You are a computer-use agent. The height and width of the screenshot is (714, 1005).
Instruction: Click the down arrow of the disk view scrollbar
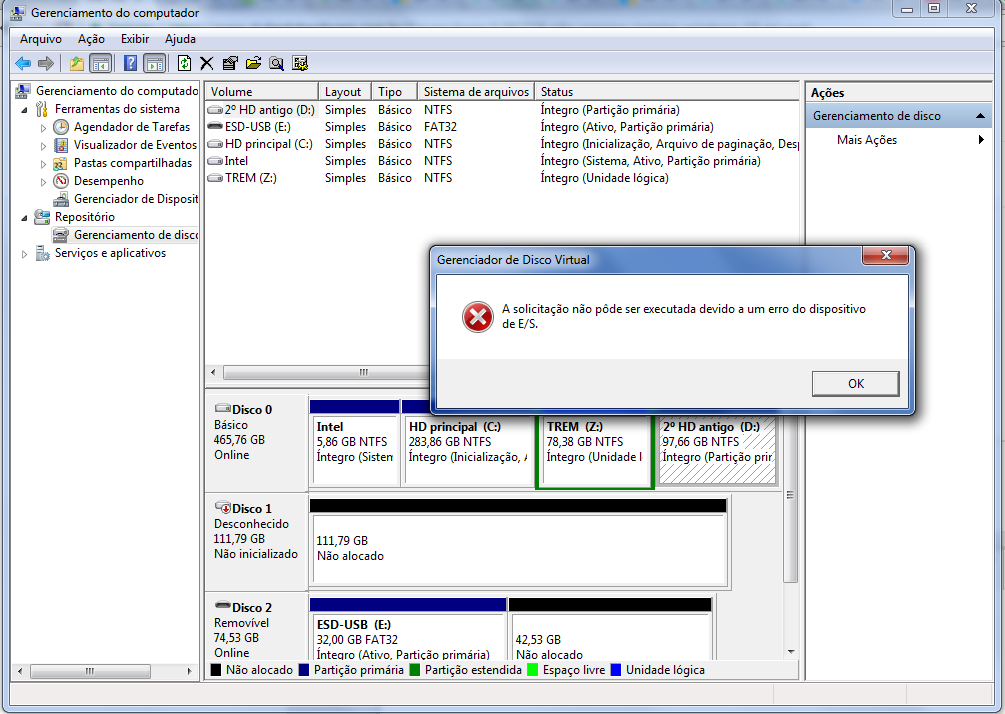(x=791, y=652)
